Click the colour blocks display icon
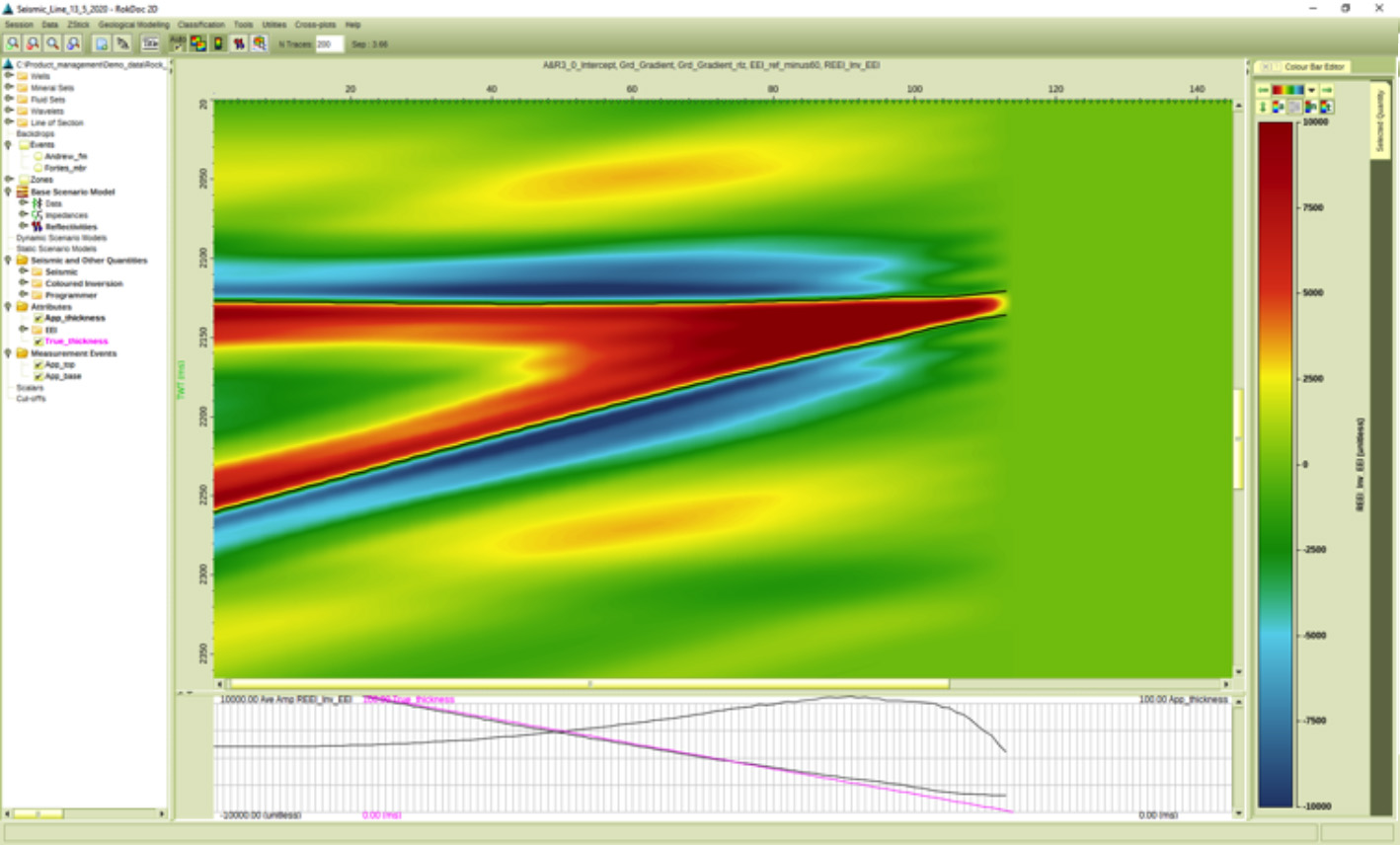The width and height of the screenshot is (1400, 845). pyautogui.click(x=198, y=43)
